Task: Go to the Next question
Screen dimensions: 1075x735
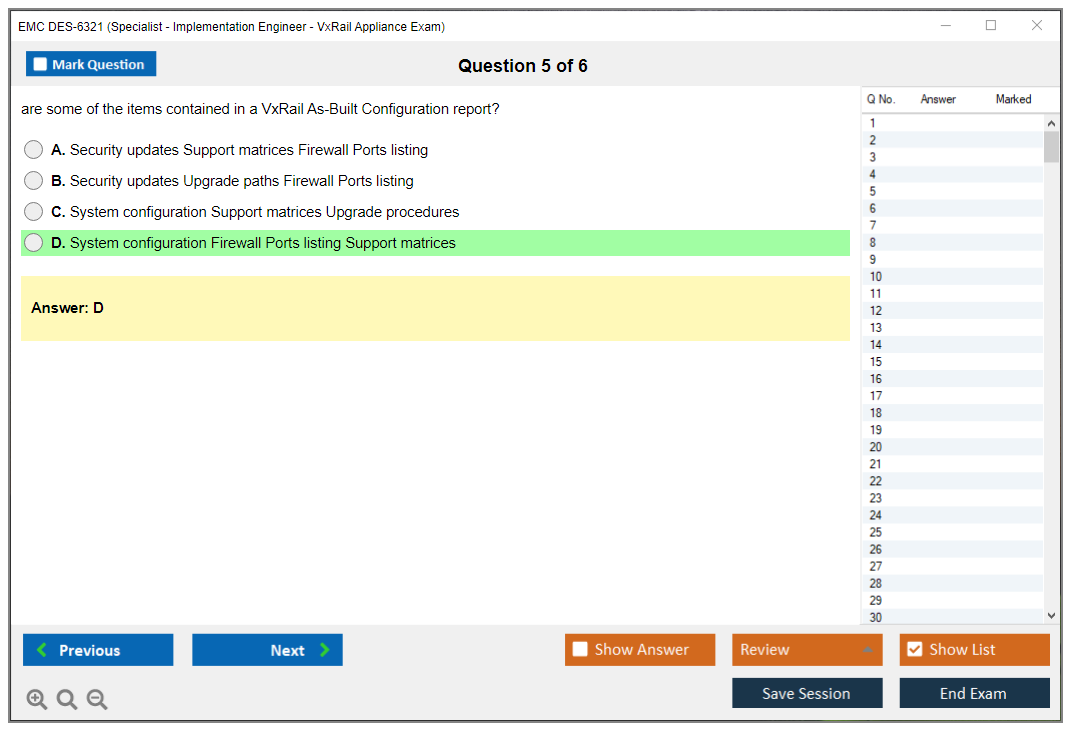Action: pyautogui.click(x=267, y=650)
